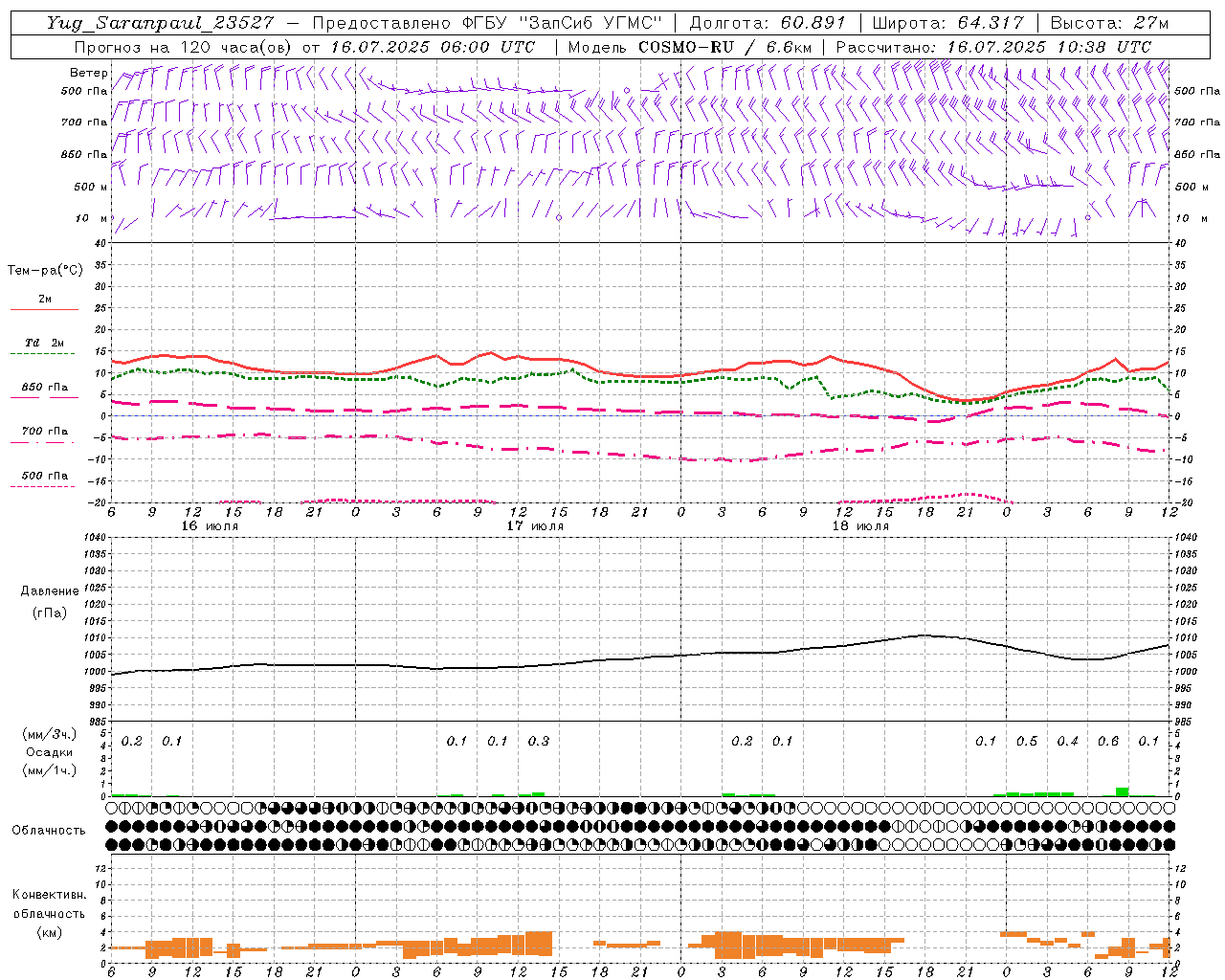Image resolution: width=1225 pixels, height=980 pixels.
Task: Click the 0.6 precipitation value
Action: tap(1108, 742)
